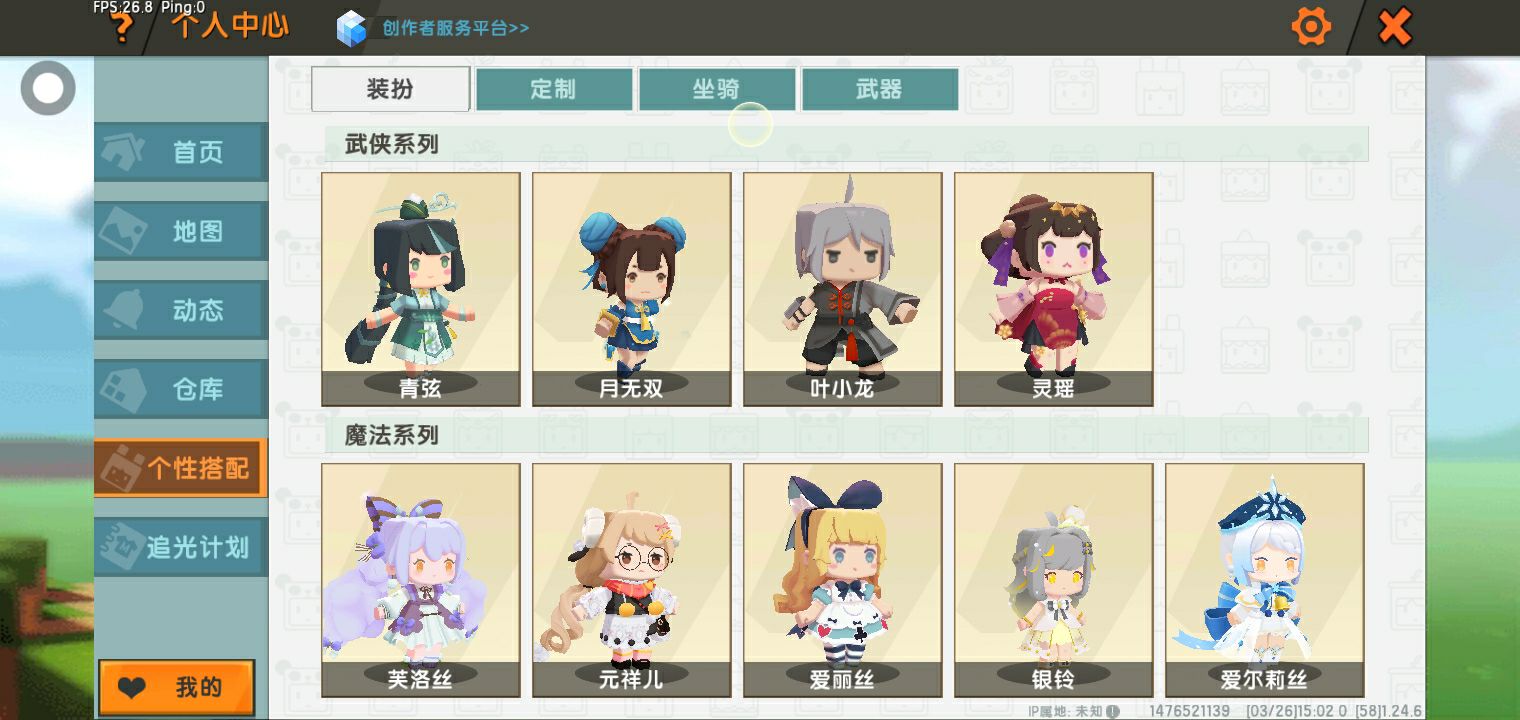Open 动态 bell sidebar entry
Image resolution: width=1520 pixels, height=720 pixels.
(181, 310)
